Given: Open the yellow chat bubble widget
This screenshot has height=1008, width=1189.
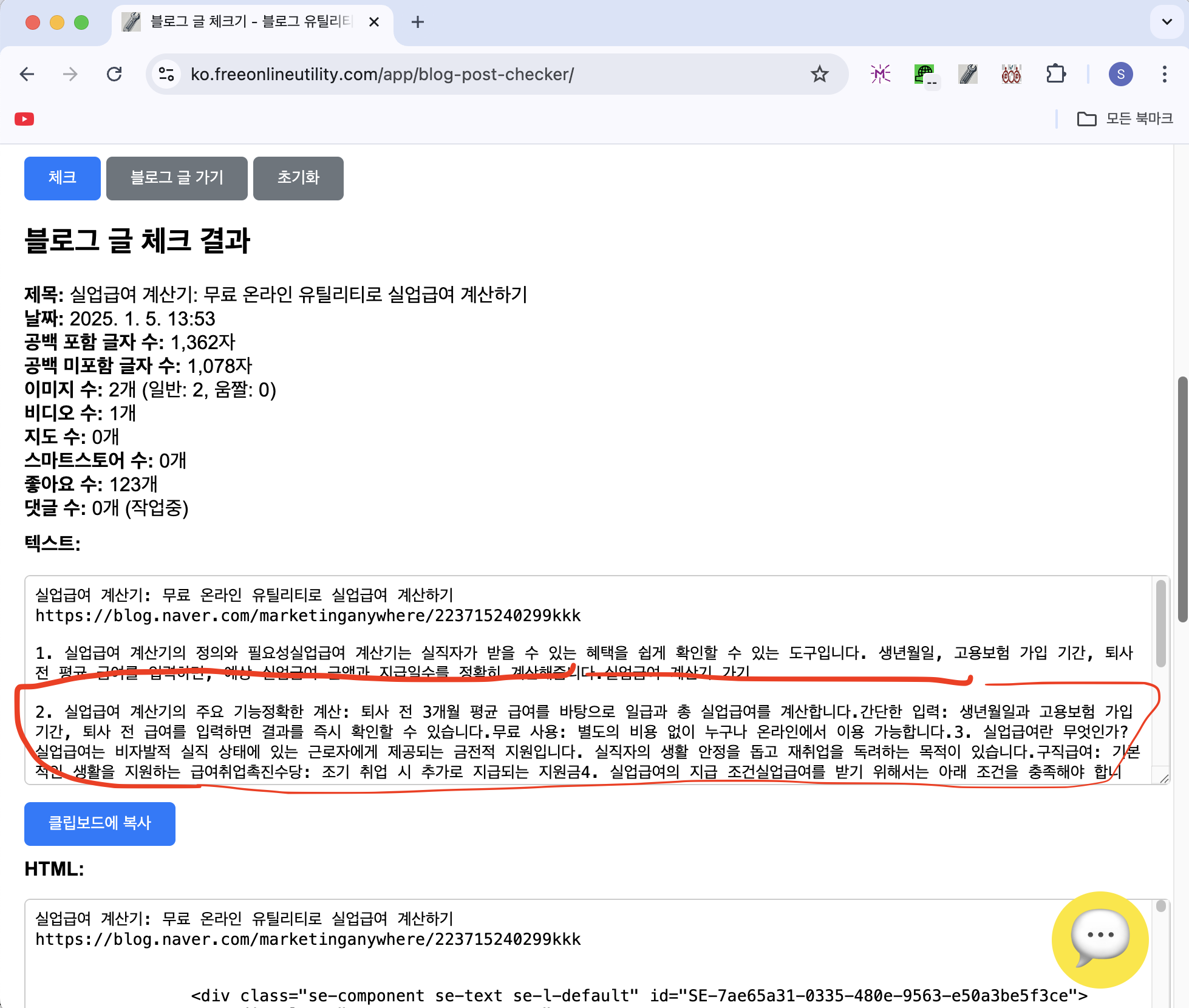Looking at the screenshot, I should 1099,939.
